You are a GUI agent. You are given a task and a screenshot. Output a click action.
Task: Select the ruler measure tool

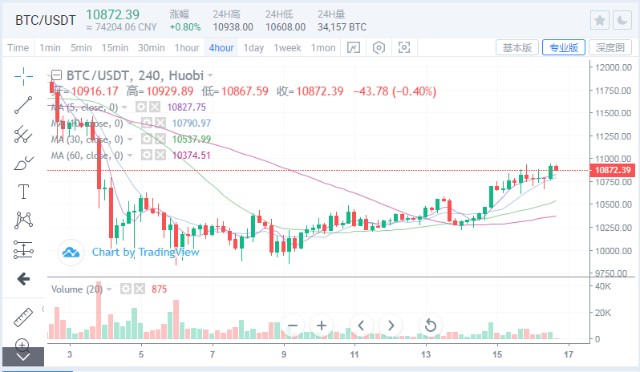tap(23, 317)
